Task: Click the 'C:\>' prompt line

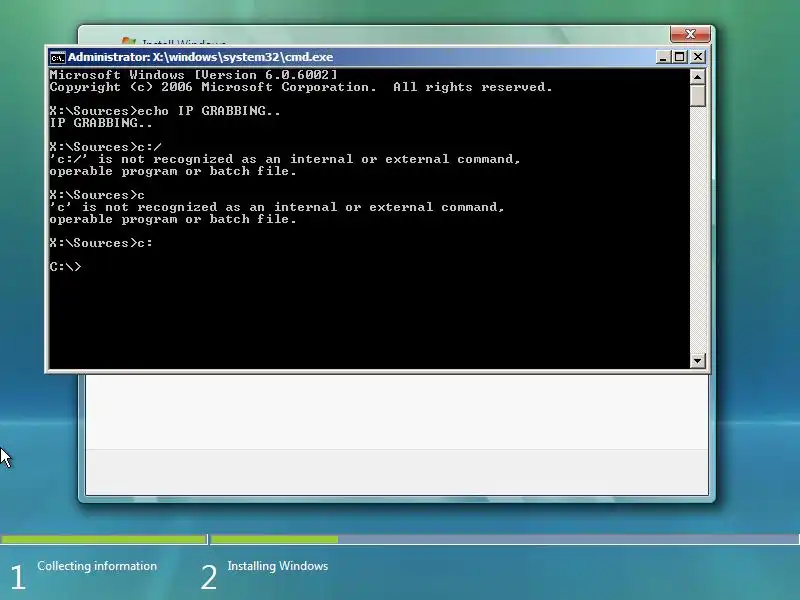Action: (x=65, y=267)
